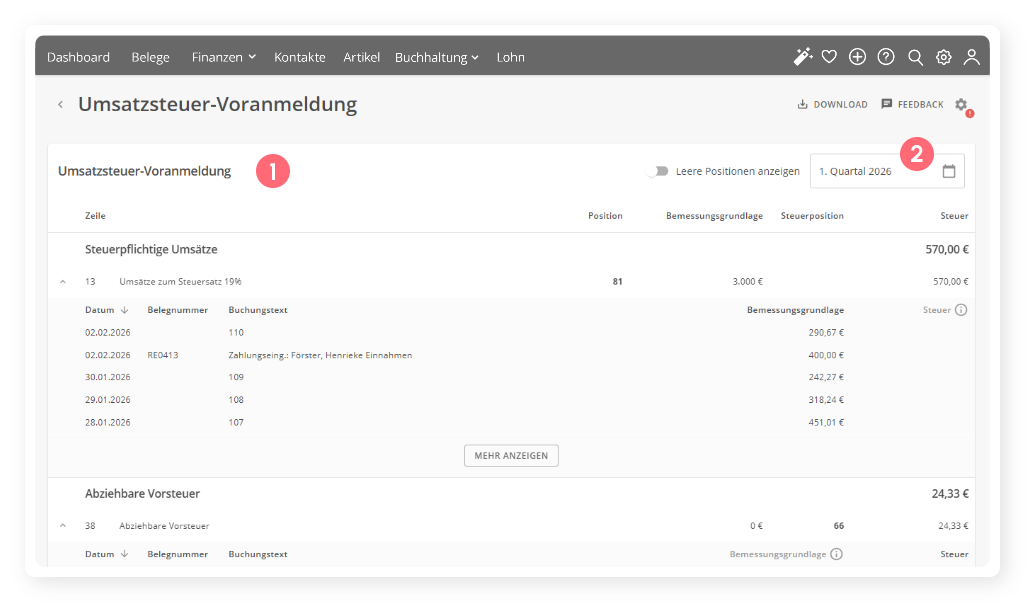This screenshot has width=1035, height=612.
Task: Open settings gear in top navigation
Action: point(943,57)
